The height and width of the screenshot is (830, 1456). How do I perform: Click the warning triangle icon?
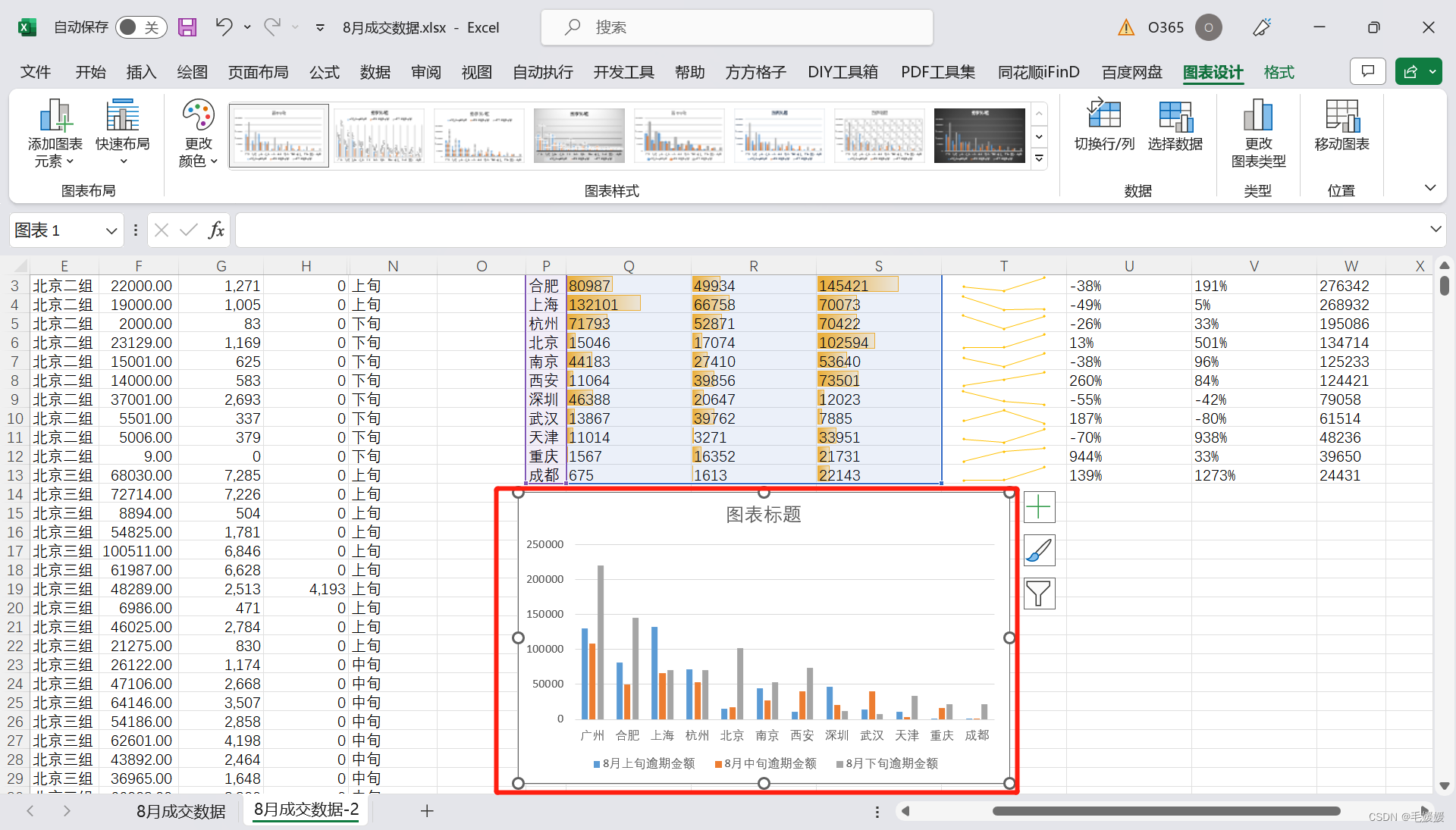coord(1126,27)
